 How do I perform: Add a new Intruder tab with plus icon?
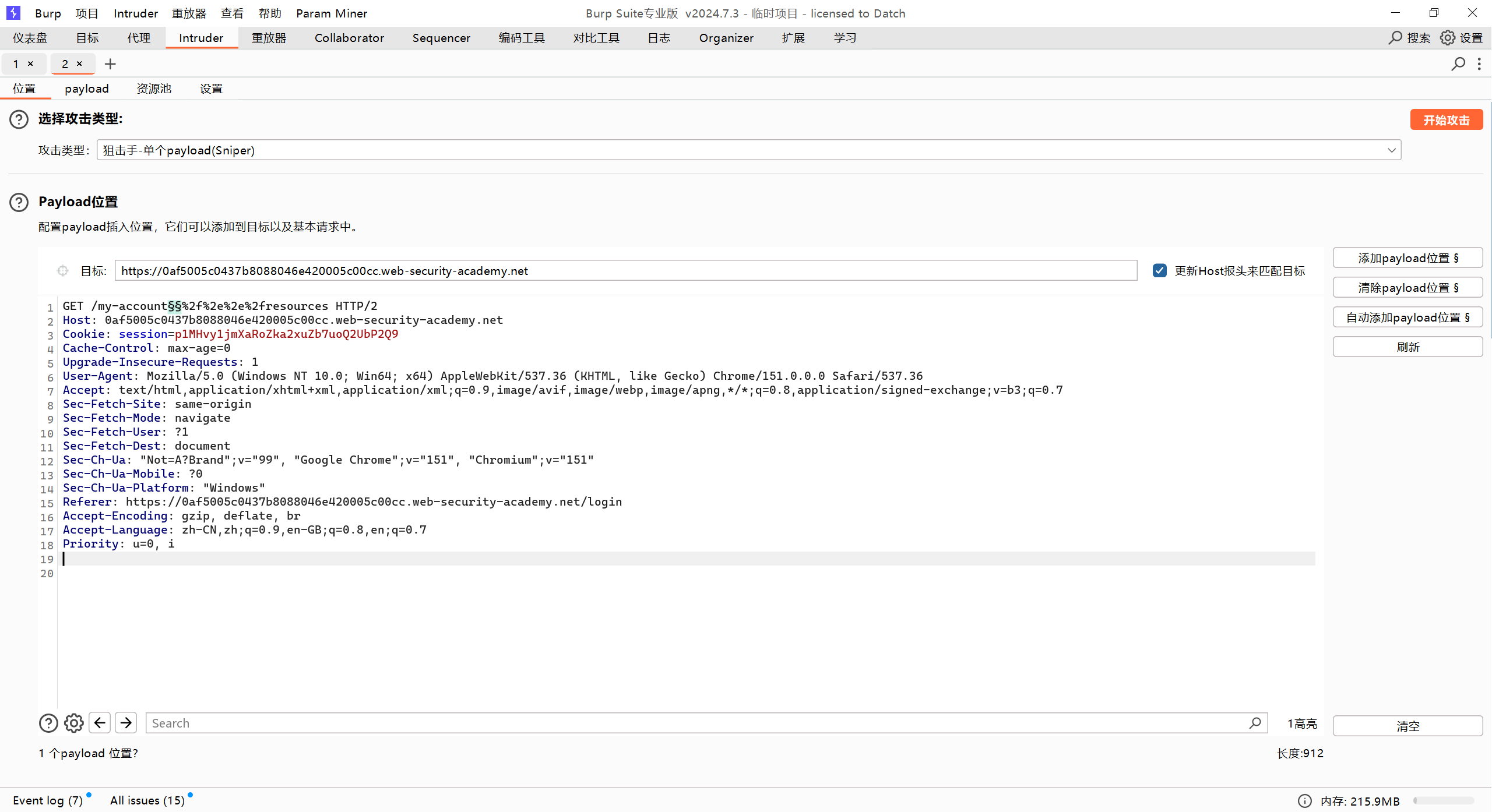110,63
